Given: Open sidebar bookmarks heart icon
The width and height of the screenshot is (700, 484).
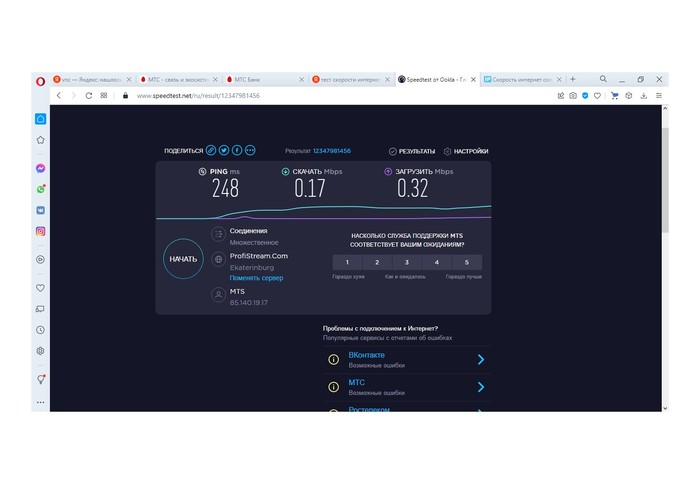Looking at the screenshot, I should point(40,288).
